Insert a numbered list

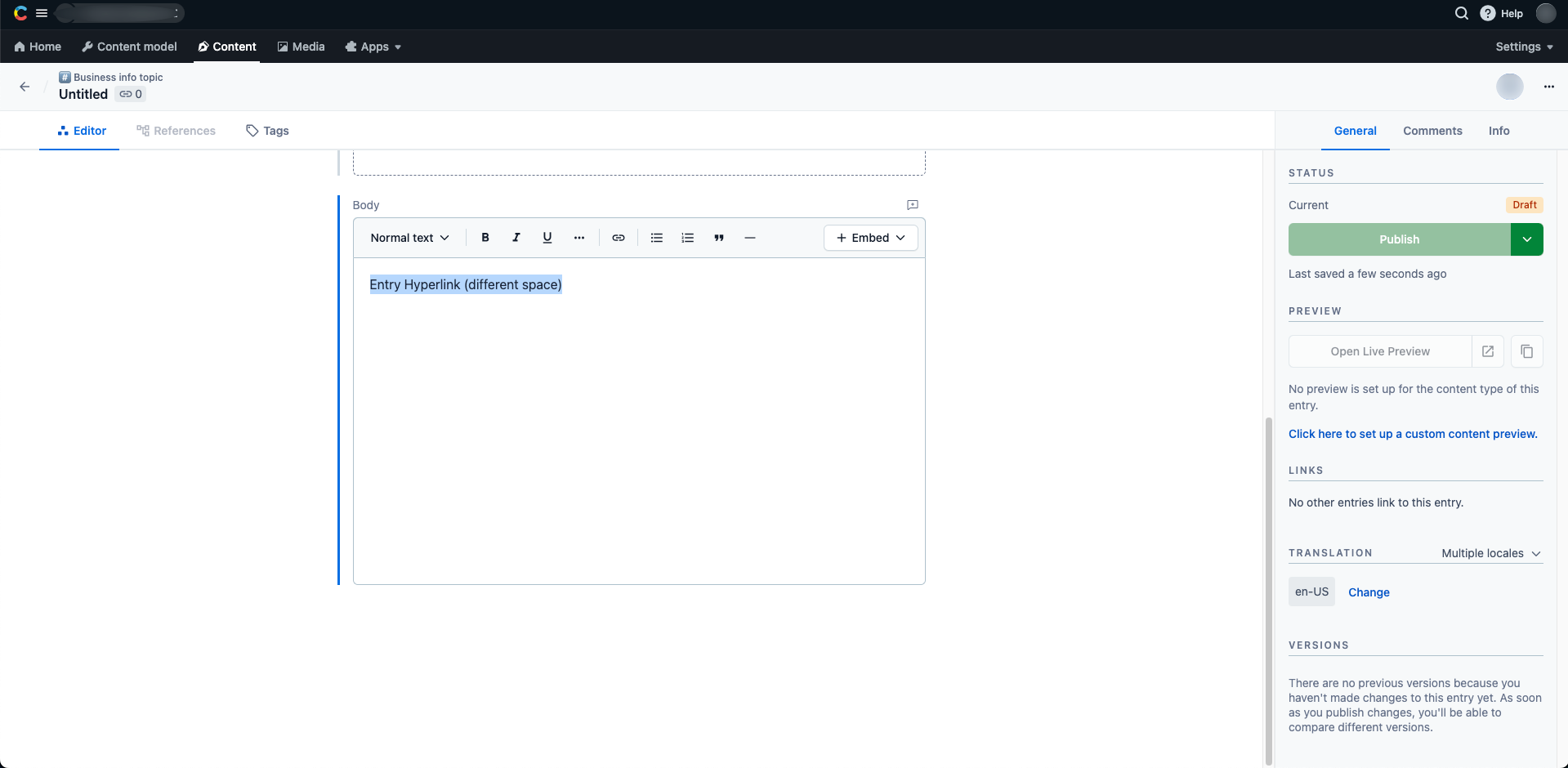(x=688, y=238)
